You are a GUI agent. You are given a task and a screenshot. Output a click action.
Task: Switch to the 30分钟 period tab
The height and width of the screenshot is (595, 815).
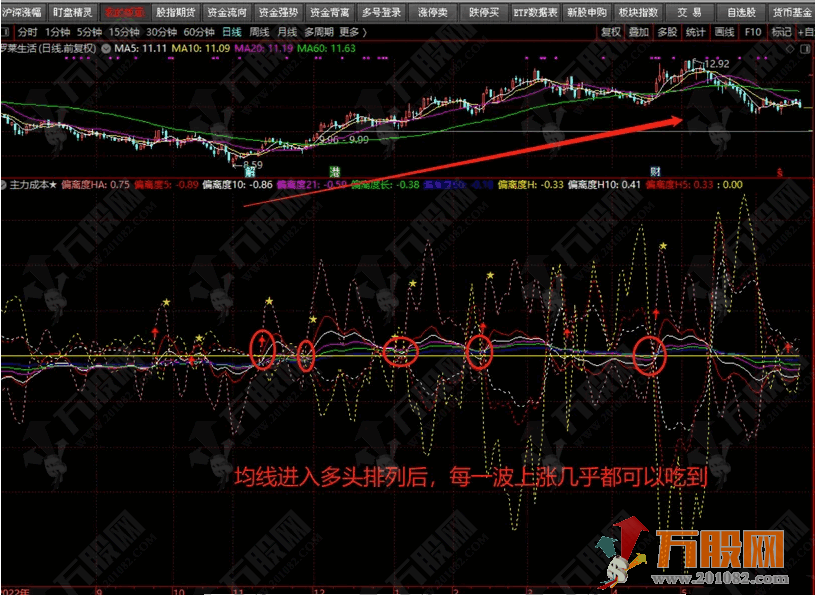[161, 32]
